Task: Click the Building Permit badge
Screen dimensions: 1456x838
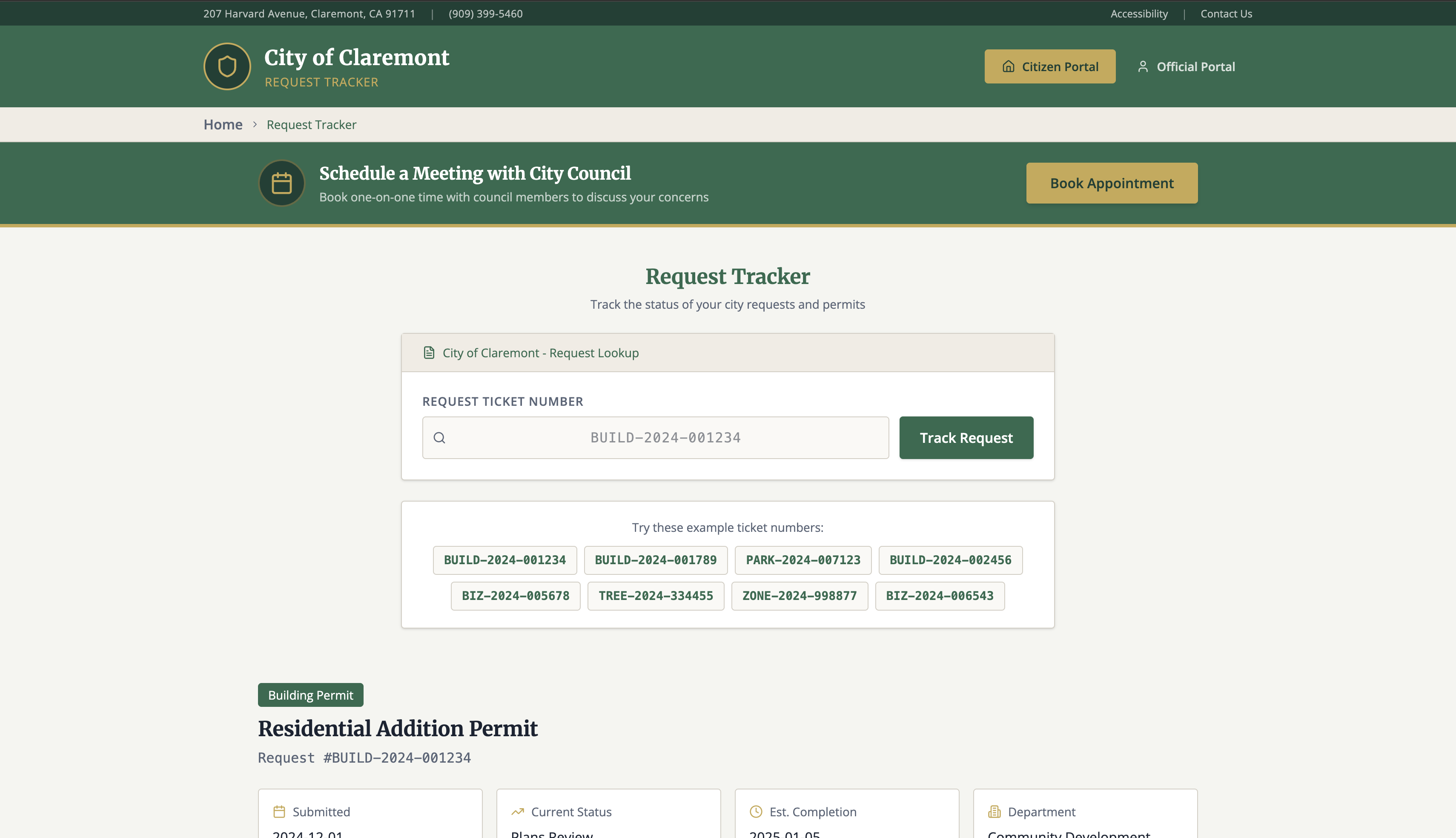Action: (310, 695)
